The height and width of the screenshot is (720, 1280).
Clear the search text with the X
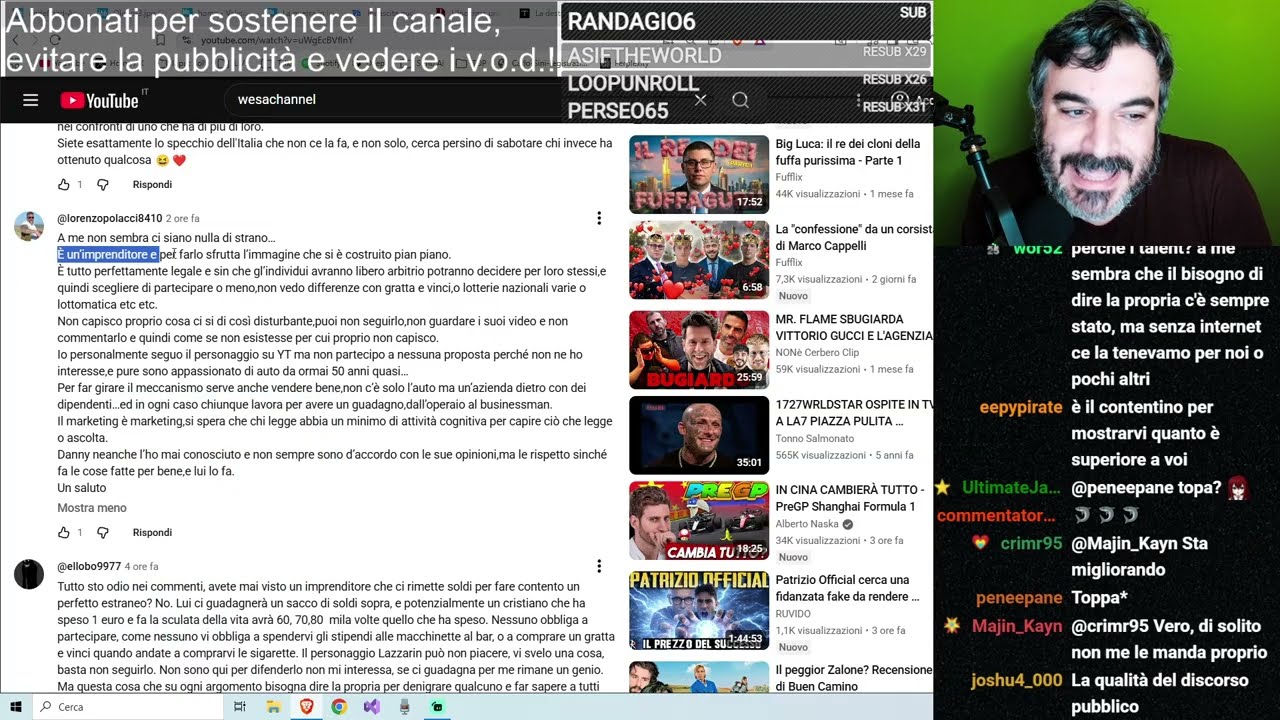point(700,100)
